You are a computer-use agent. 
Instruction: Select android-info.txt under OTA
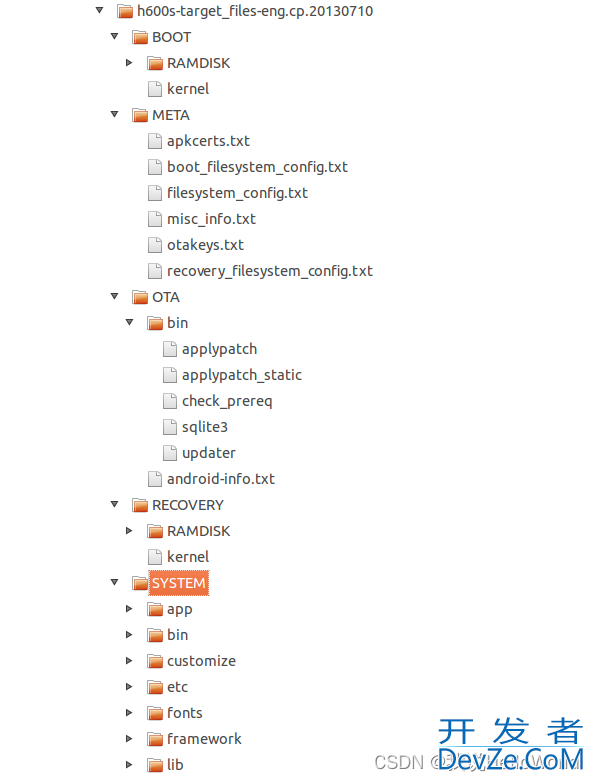[221, 479]
